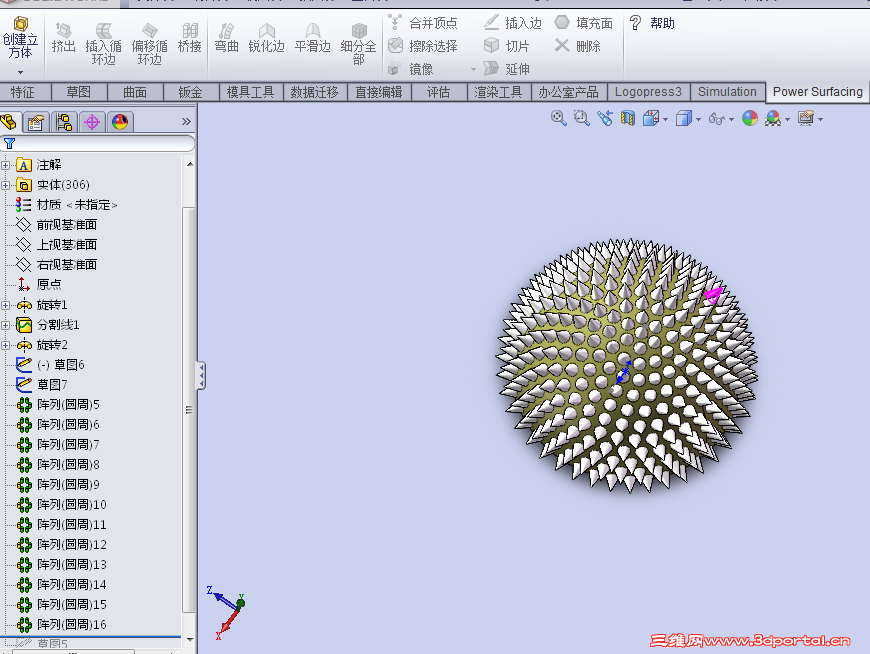
Task: Open the FeatureManager design tree tab
Action: pos(9,121)
